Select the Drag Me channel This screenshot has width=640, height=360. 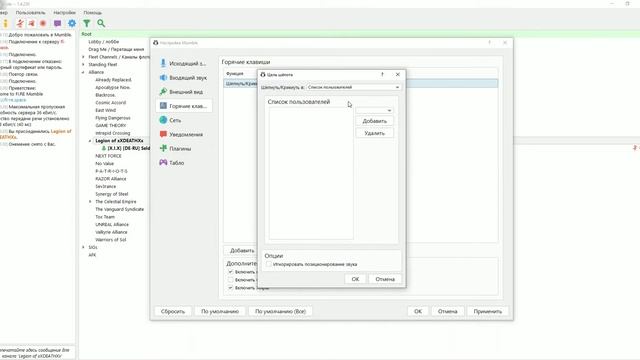116,49
